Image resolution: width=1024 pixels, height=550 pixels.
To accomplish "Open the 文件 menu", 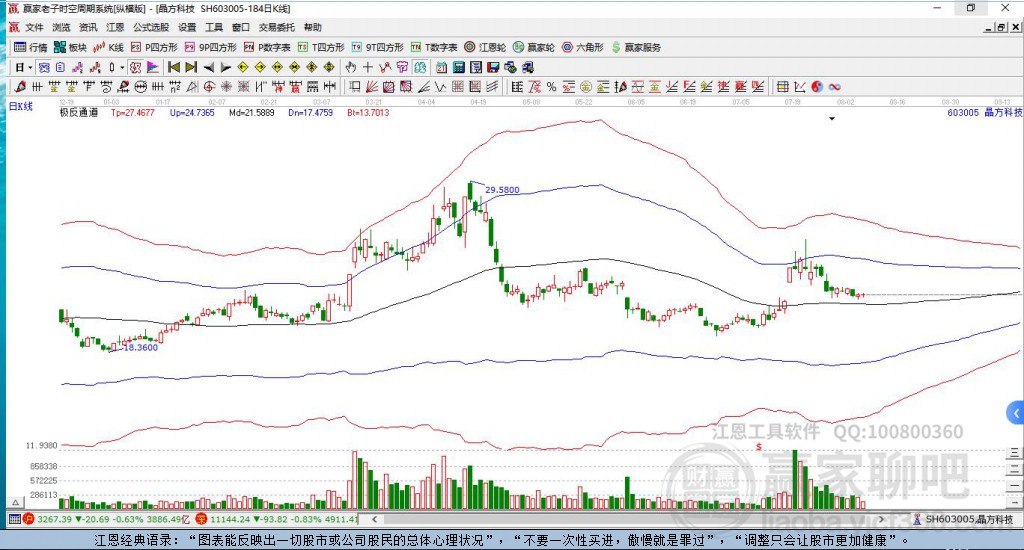I will 34,27.
